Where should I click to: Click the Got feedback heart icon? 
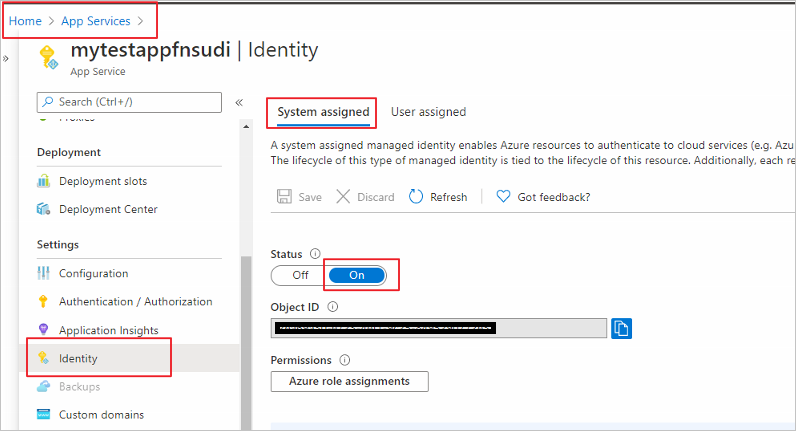click(x=504, y=197)
